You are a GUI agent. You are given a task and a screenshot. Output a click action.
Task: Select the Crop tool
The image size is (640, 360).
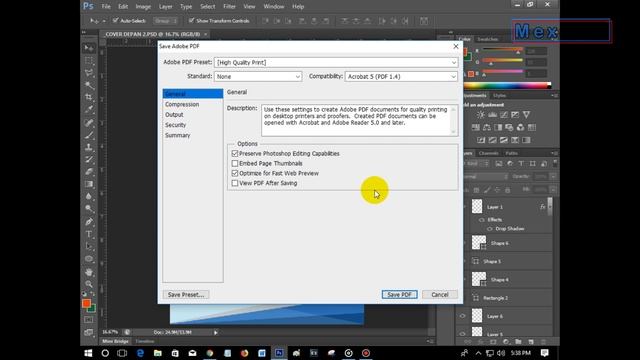(89, 98)
